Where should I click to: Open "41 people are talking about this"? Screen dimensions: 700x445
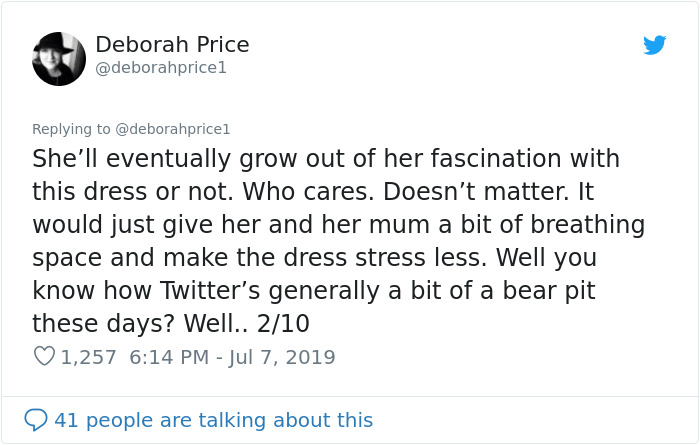(213, 420)
